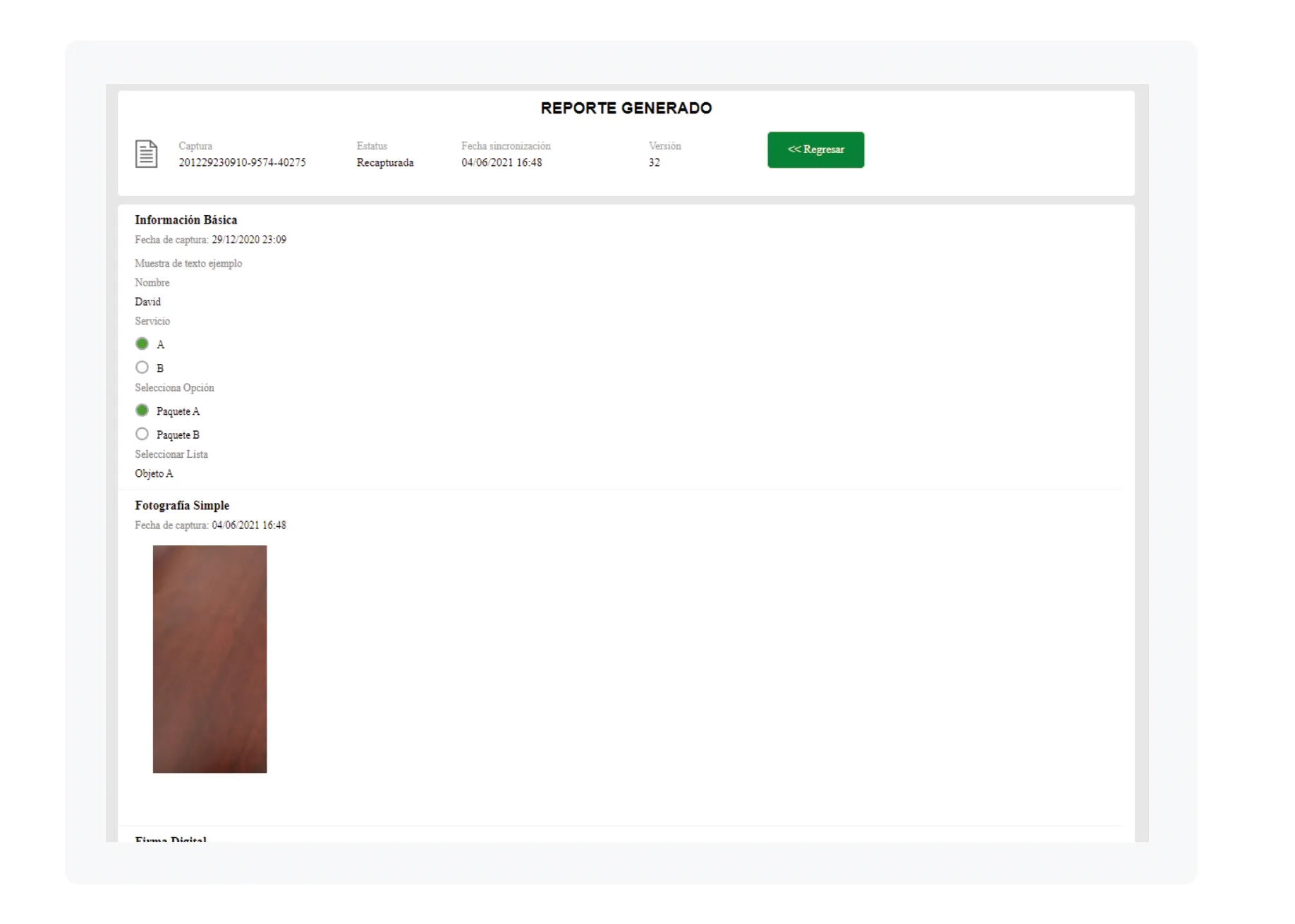Click the capture date 29/12/2020 23:09

[249, 240]
